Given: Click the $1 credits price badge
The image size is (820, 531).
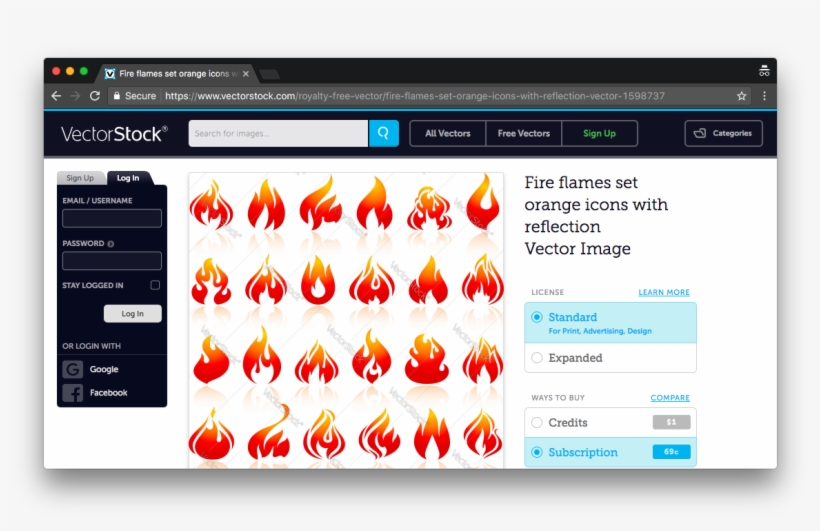Looking at the screenshot, I should (x=671, y=422).
